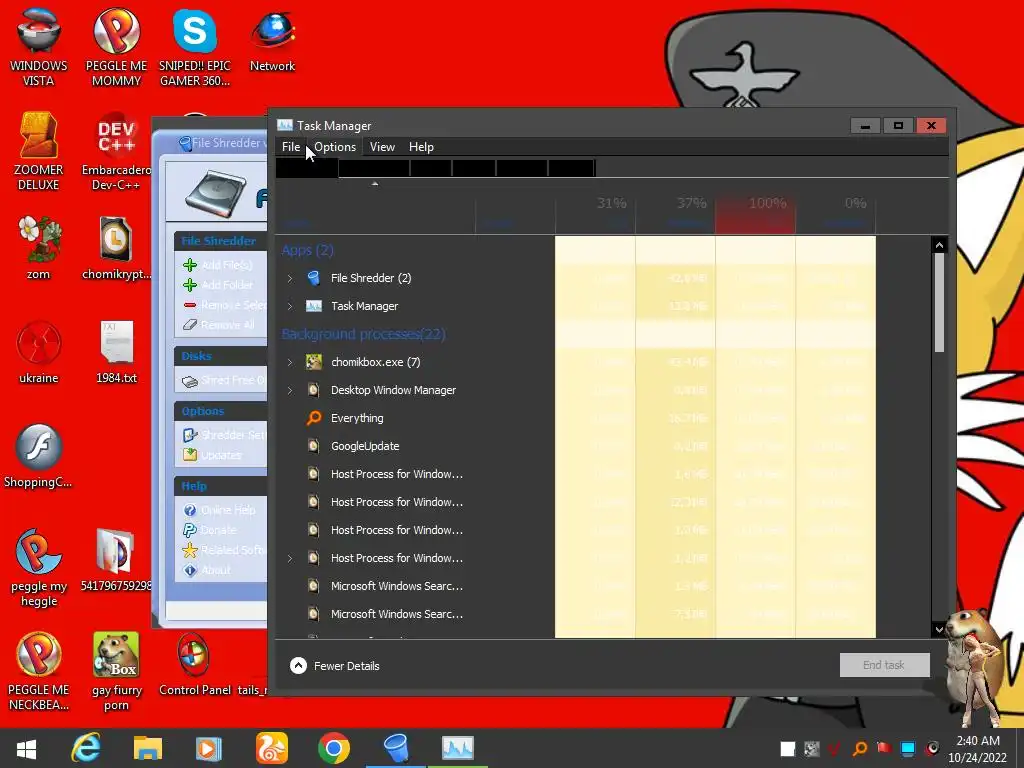The image size is (1024, 768).
Task: Expand the chomikbox.exe (7) process group
Action: (x=290, y=362)
